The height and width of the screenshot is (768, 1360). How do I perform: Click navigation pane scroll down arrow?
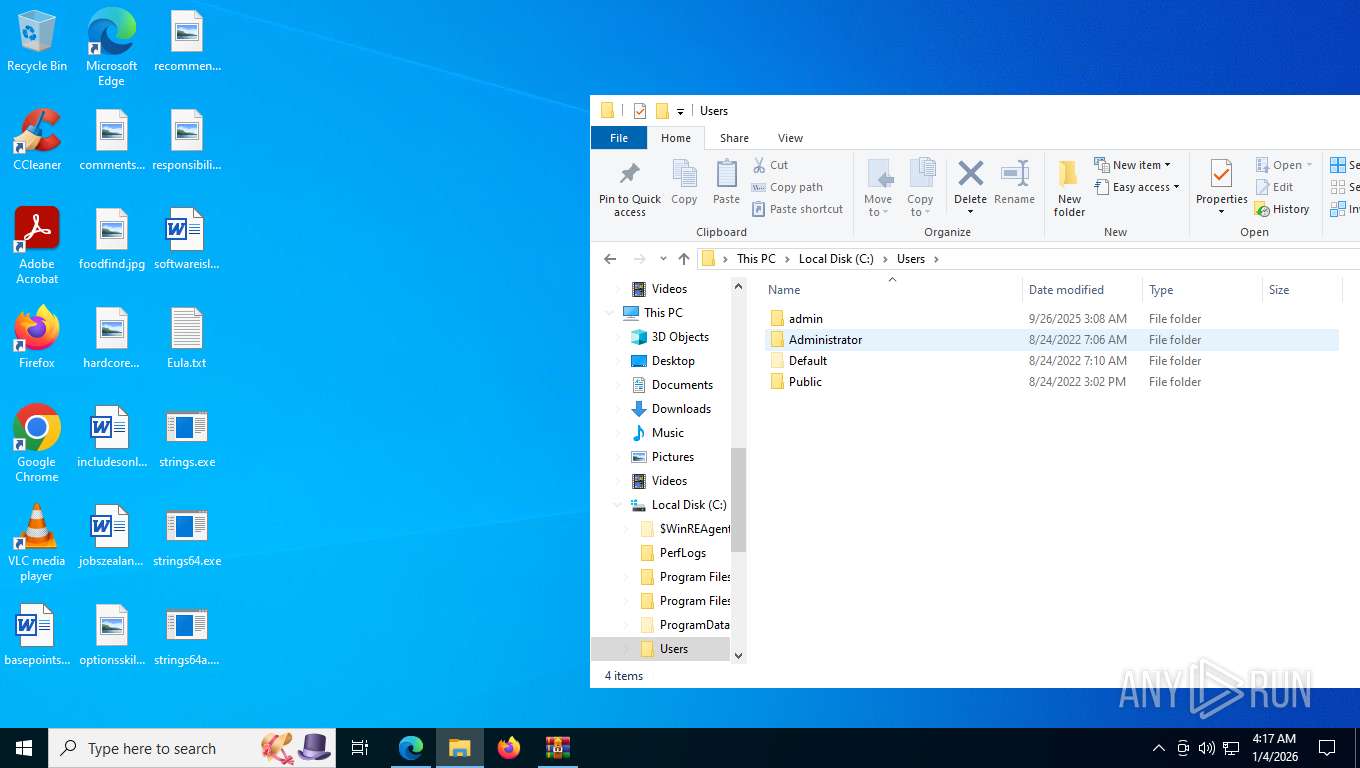click(739, 656)
